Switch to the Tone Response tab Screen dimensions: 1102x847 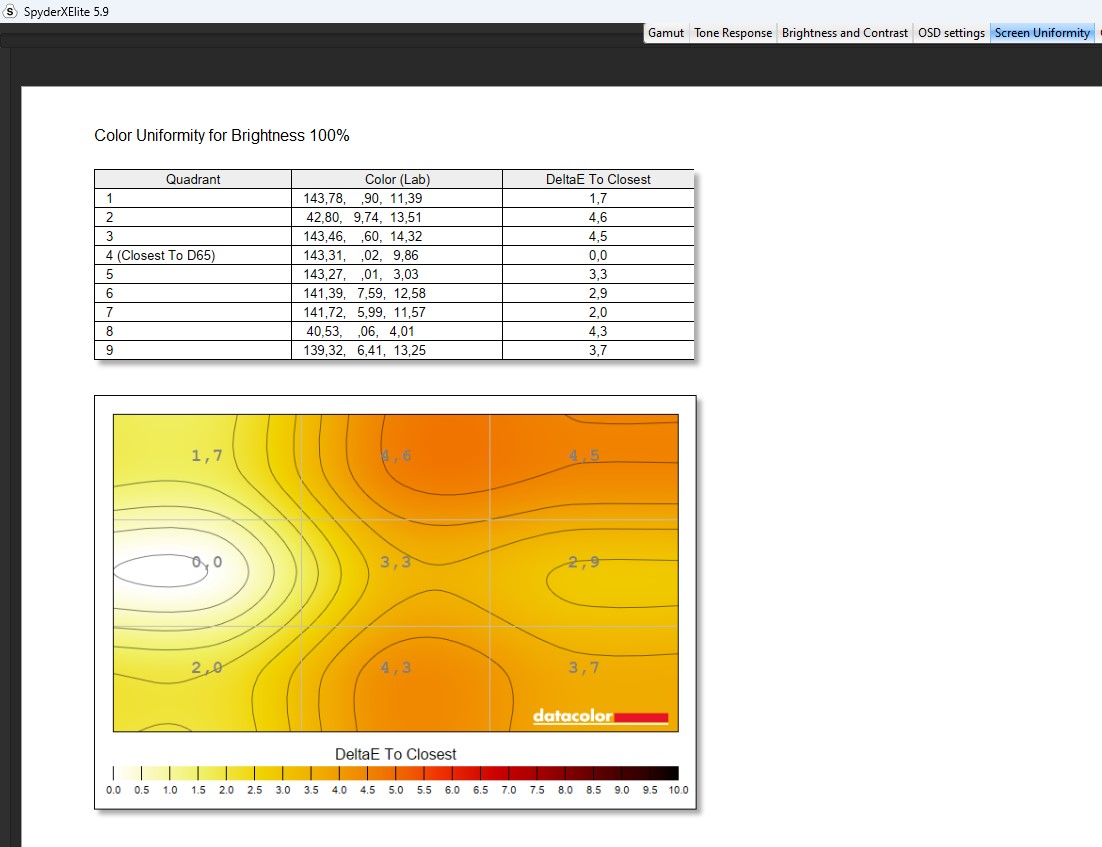733,33
